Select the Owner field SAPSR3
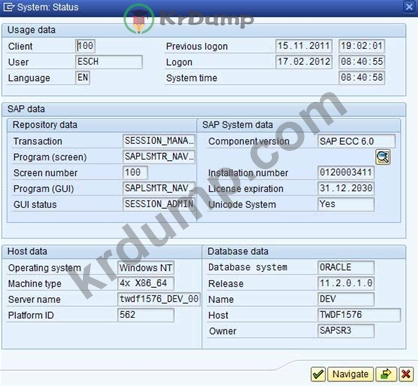The width and height of the screenshot is (418, 386). (346, 331)
